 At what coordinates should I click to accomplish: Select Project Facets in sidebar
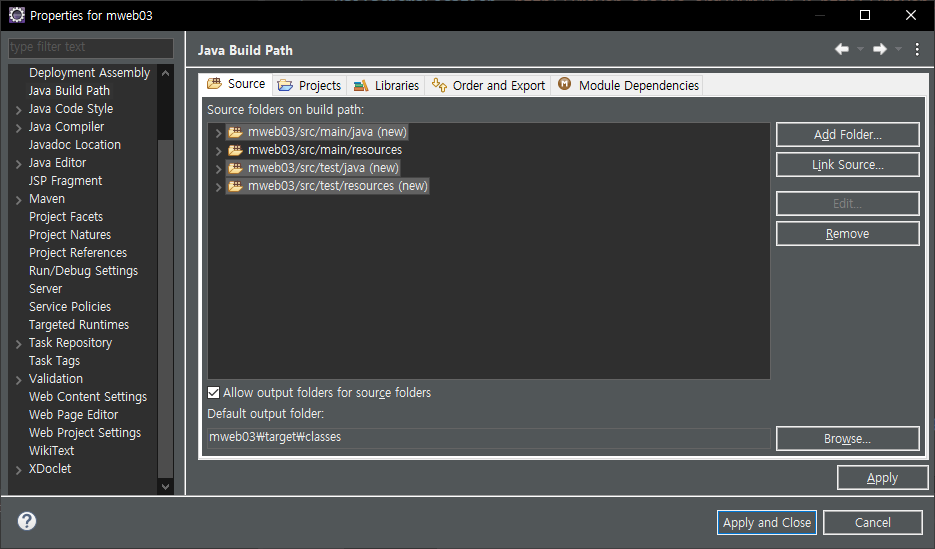click(x=66, y=216)
